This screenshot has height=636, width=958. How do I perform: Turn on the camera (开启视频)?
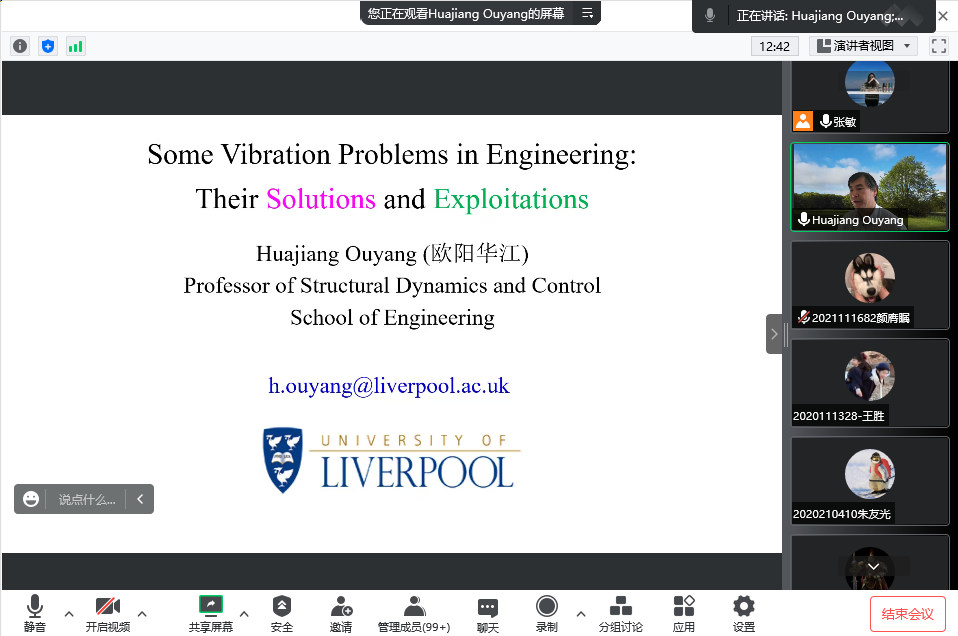pos(108,612)
